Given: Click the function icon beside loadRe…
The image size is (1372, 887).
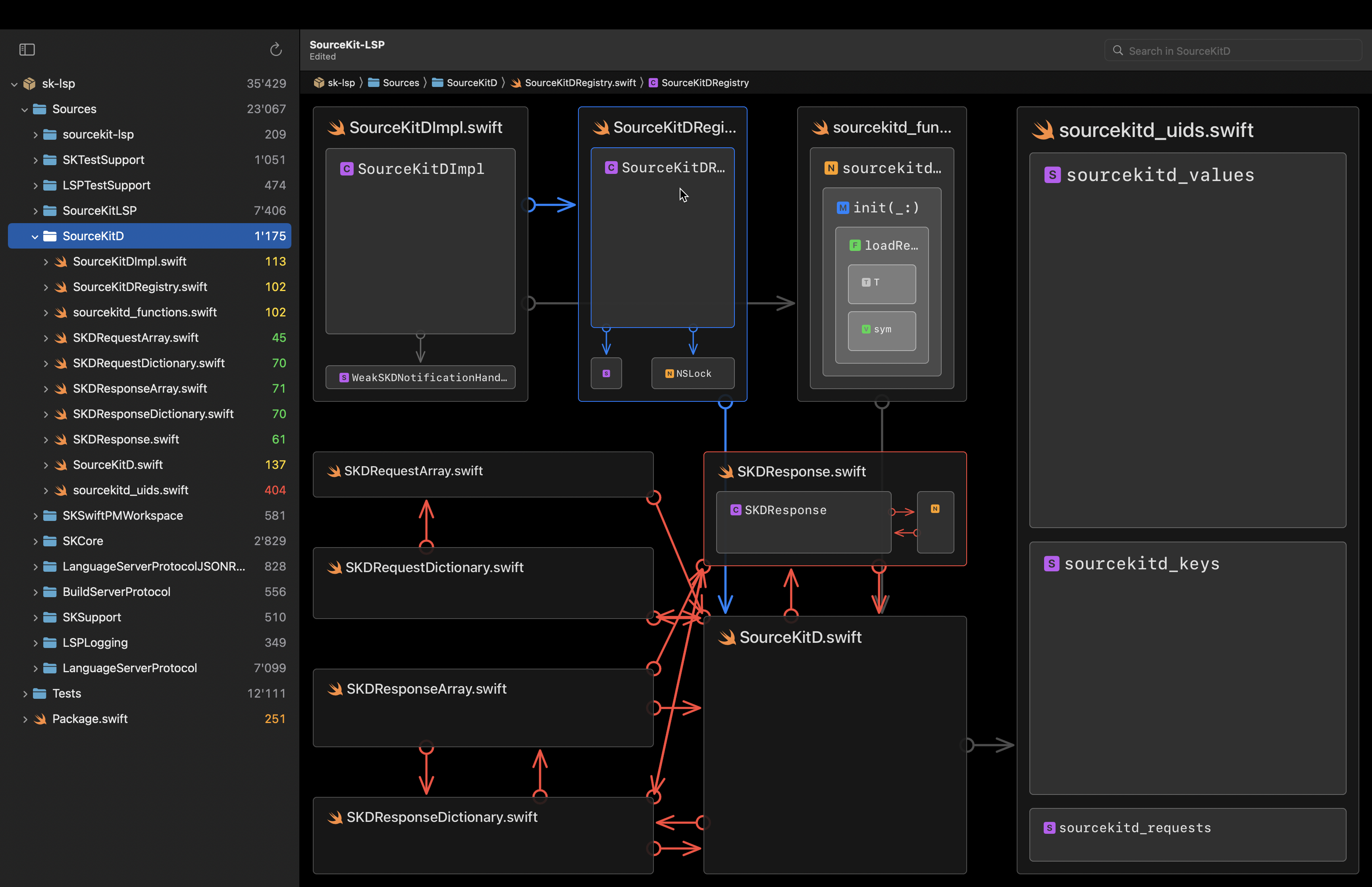Looking at the screenshot, I should tap(855, 245).
